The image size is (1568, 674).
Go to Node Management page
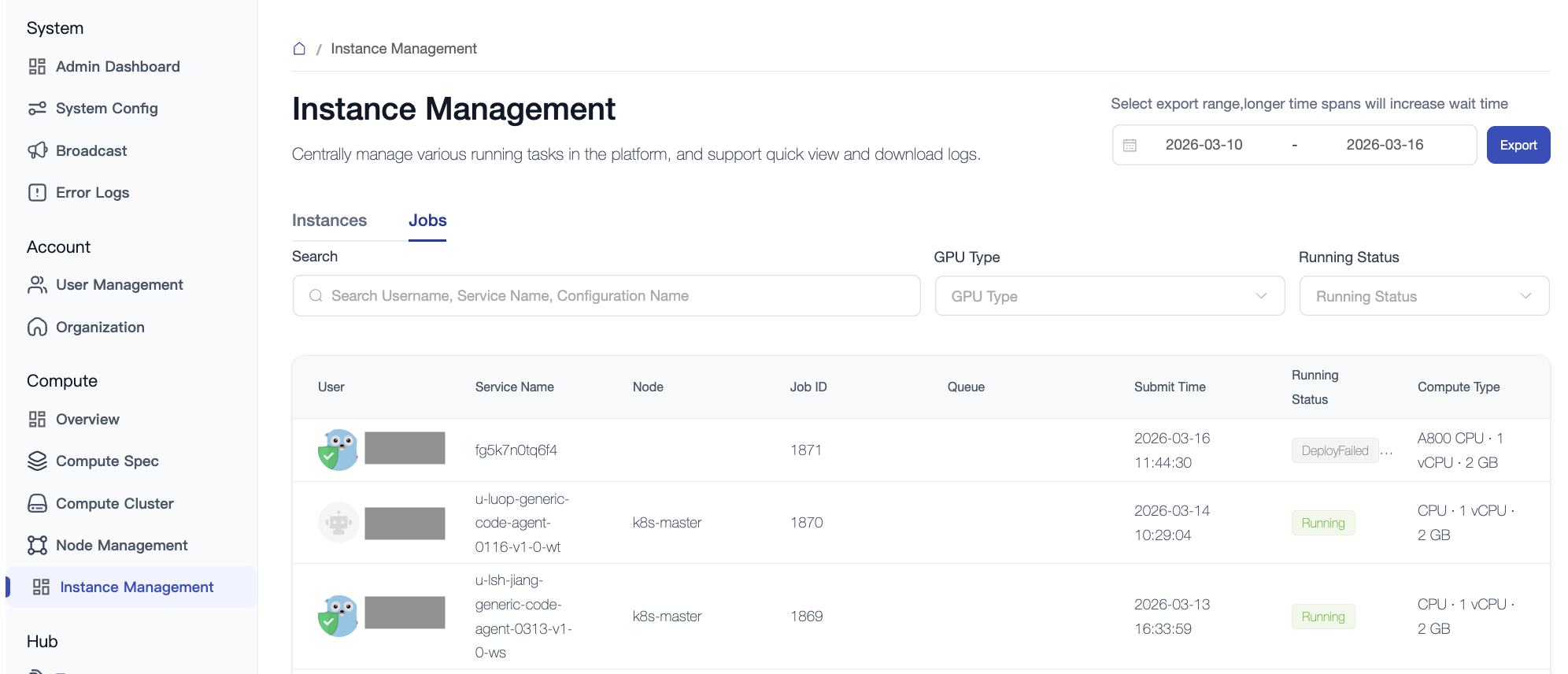(121, 546)
